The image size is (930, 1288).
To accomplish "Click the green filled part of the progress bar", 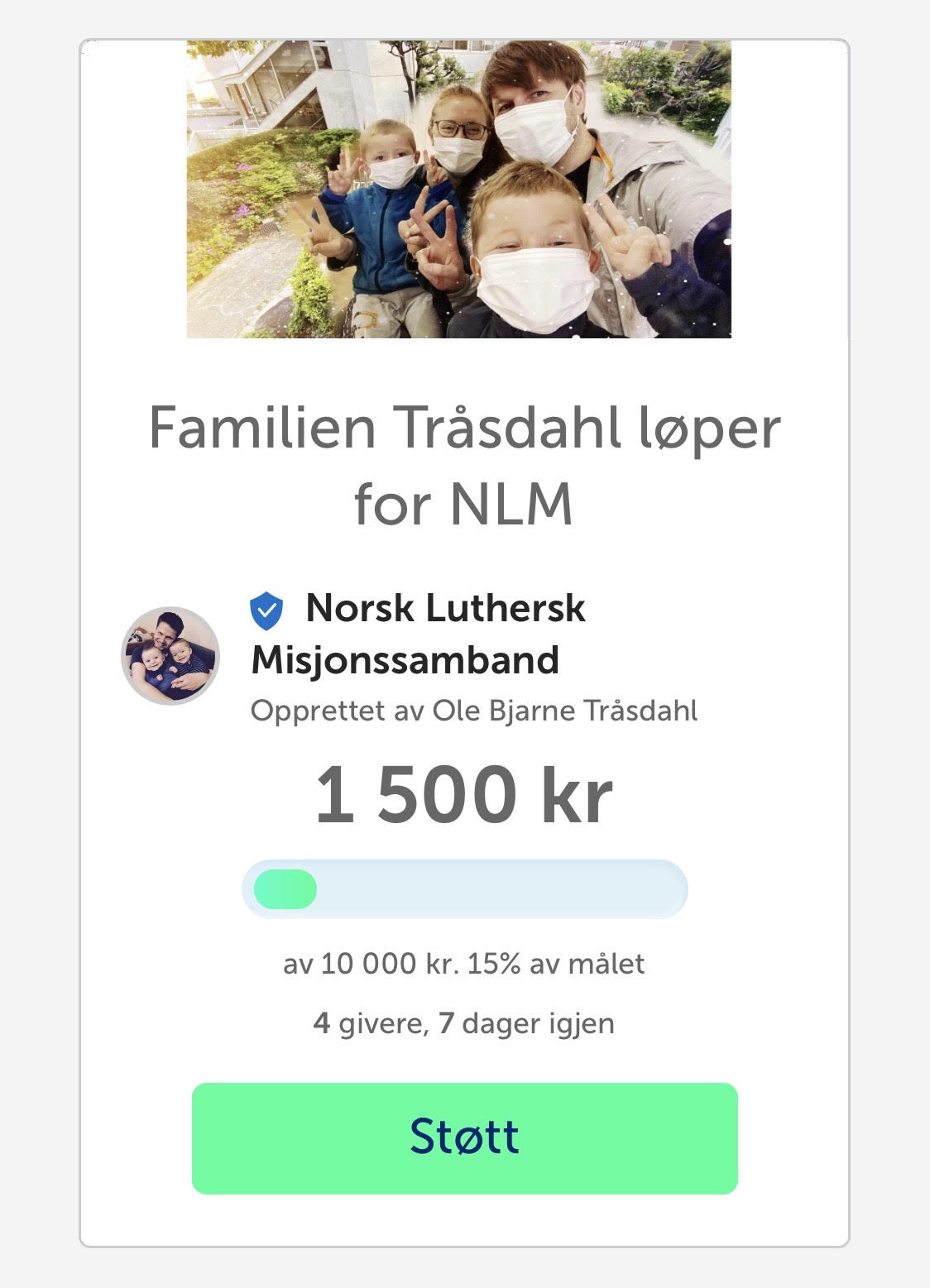I will point(285,889).
